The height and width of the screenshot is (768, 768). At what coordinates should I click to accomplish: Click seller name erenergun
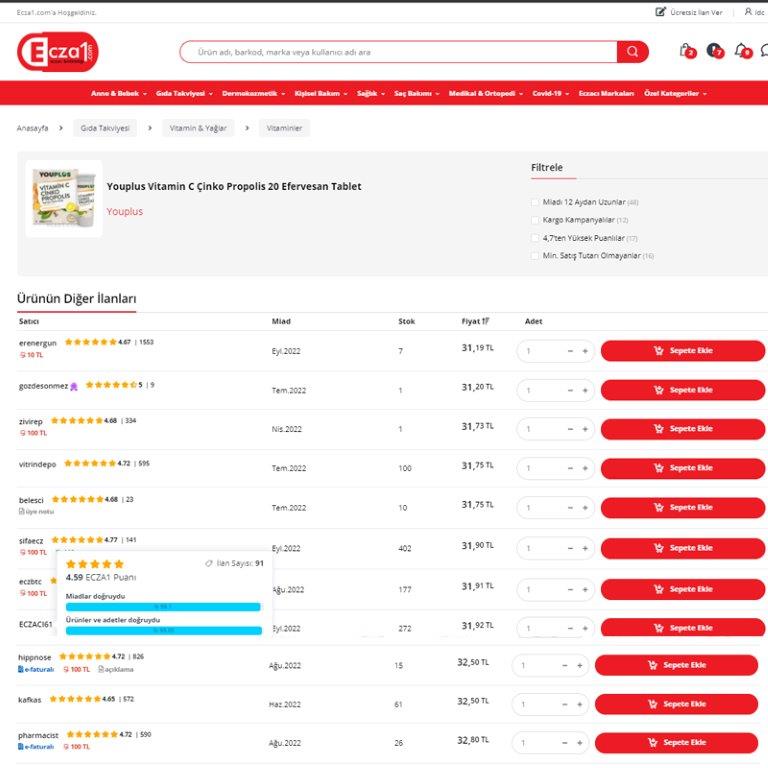38,343
